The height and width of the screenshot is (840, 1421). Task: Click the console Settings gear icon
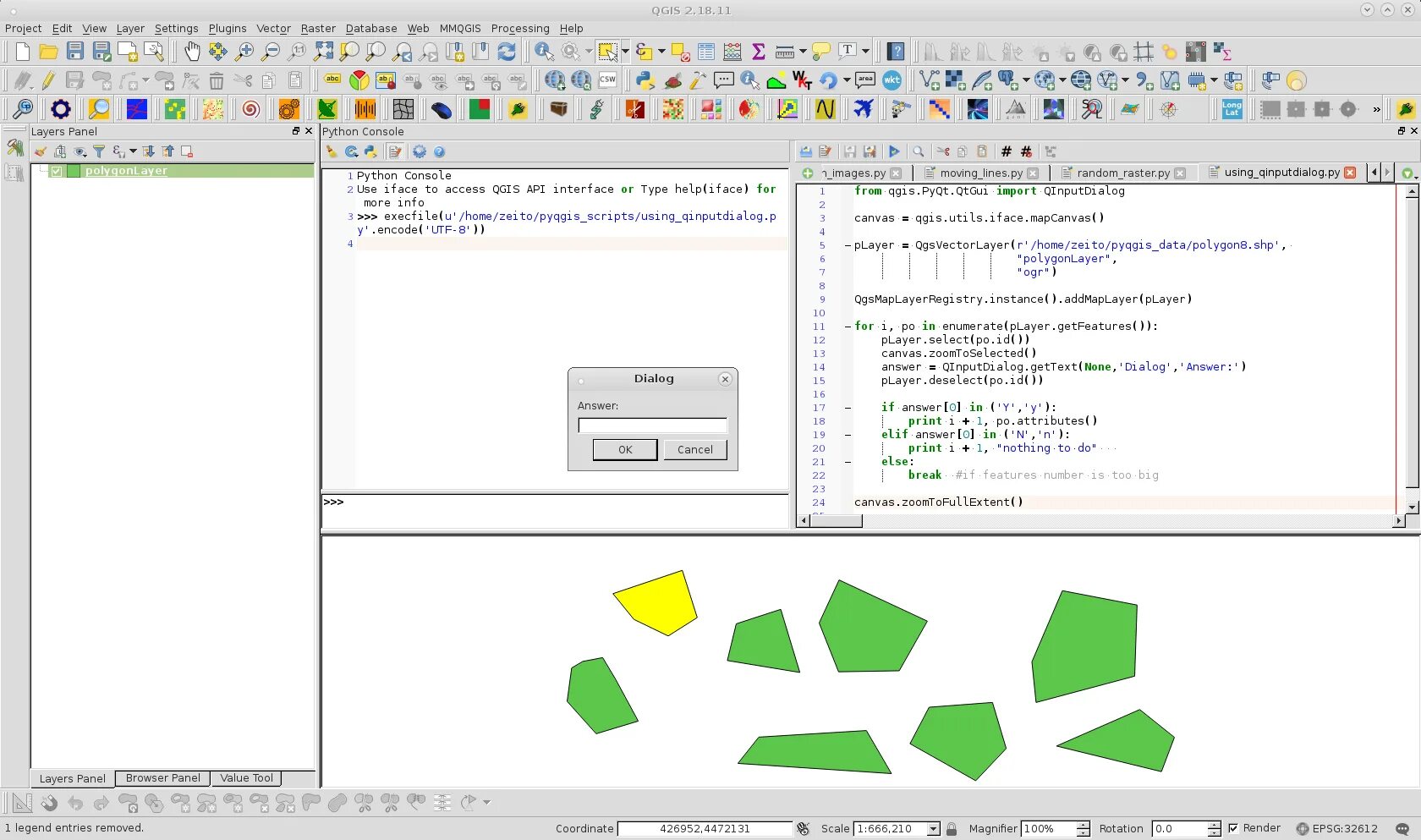[x=420, y=151]
